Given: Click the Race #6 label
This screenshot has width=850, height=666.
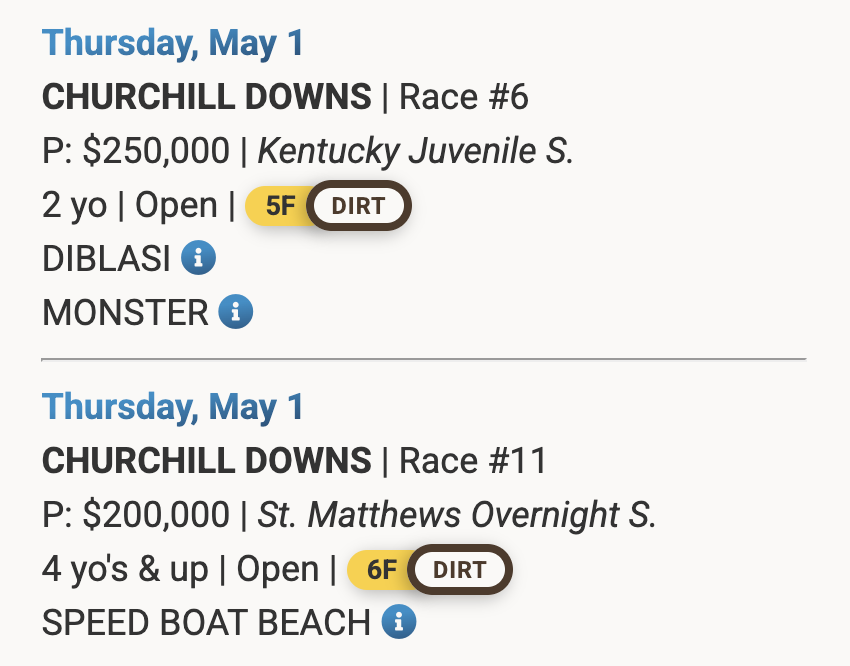Looking at the screenshot, I should click(464, 97).
